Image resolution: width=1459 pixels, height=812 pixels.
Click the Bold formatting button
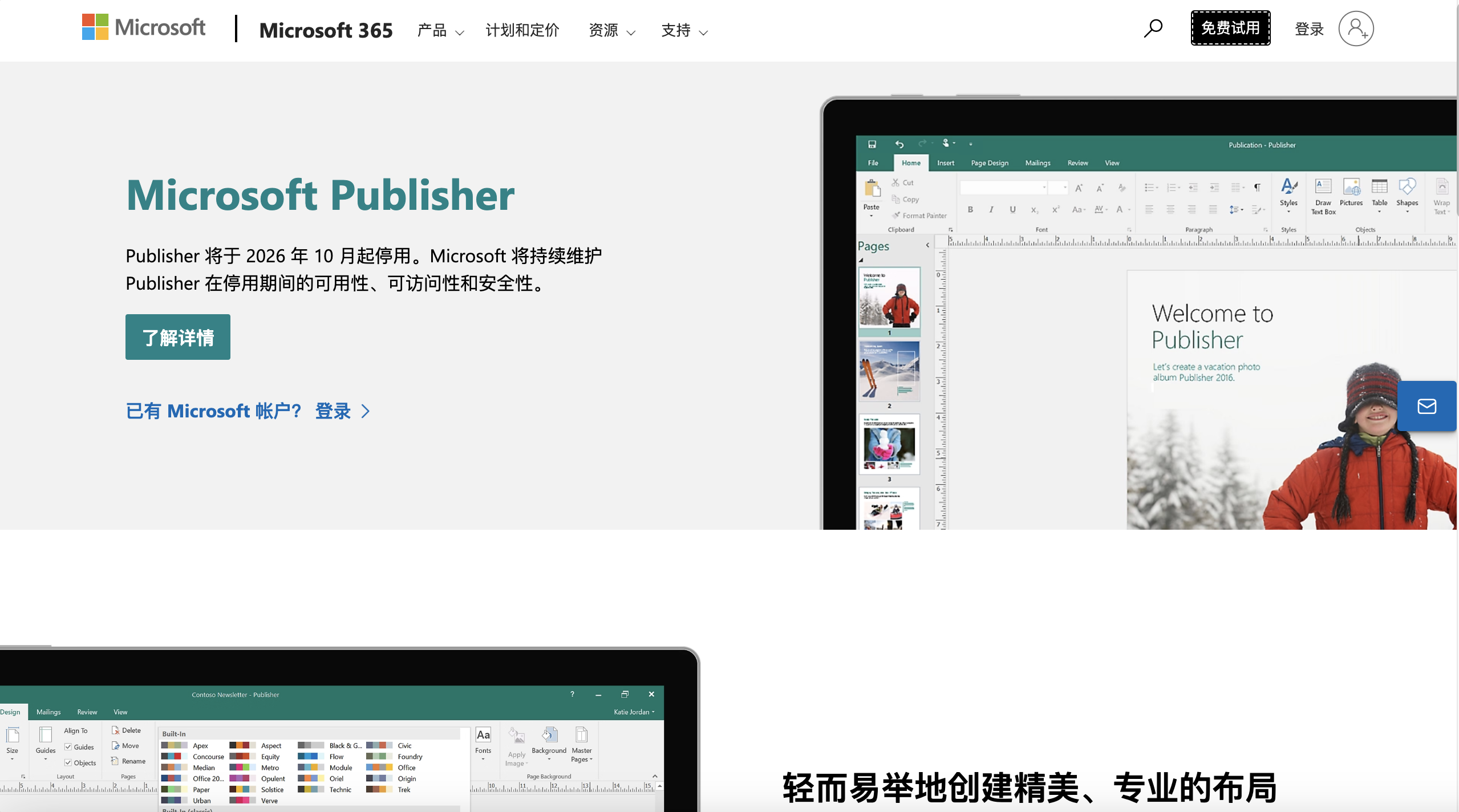970,209
